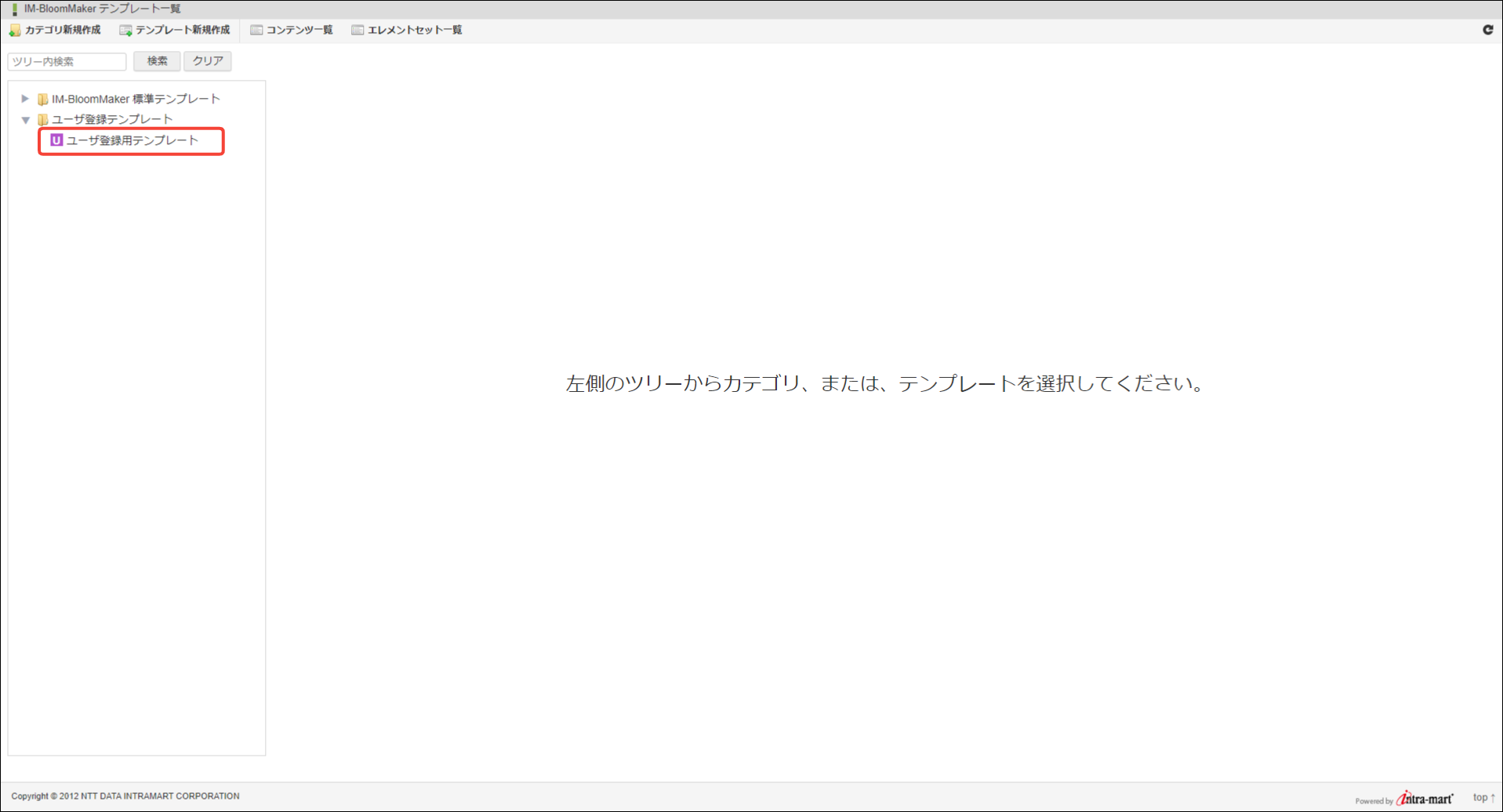Select IM-BloomMaker 標準テンプレート in tree
This screenshot has width=1503, height=812.
point(136,100)
